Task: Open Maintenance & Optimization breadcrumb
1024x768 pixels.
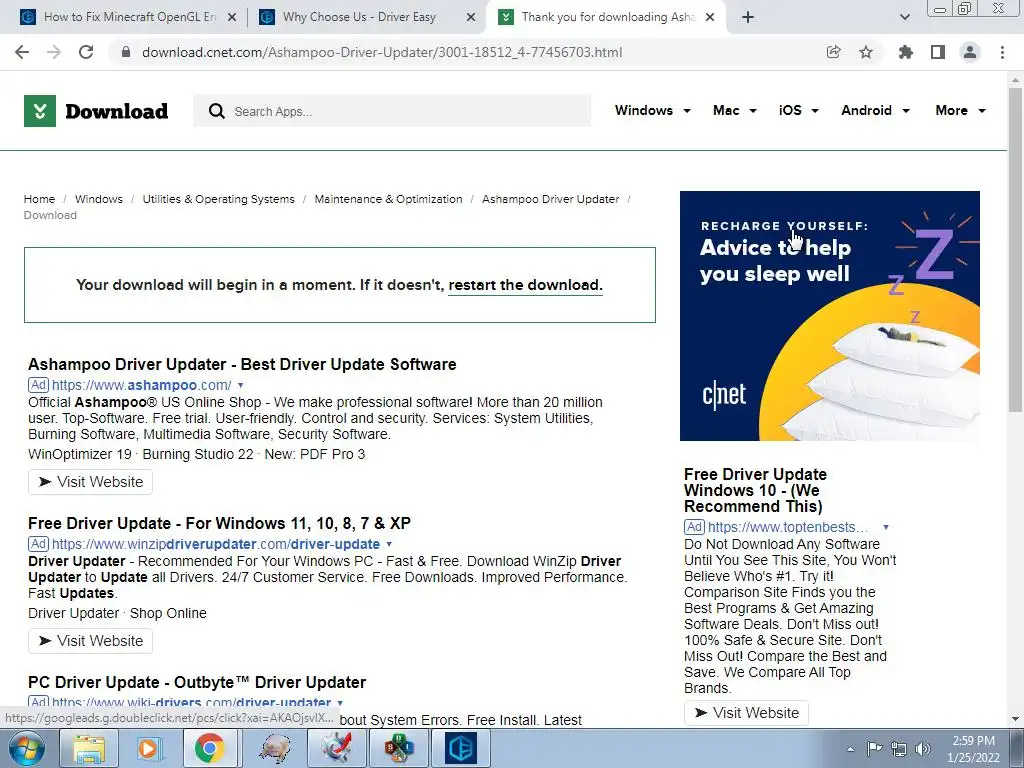Action: [388, 199]
